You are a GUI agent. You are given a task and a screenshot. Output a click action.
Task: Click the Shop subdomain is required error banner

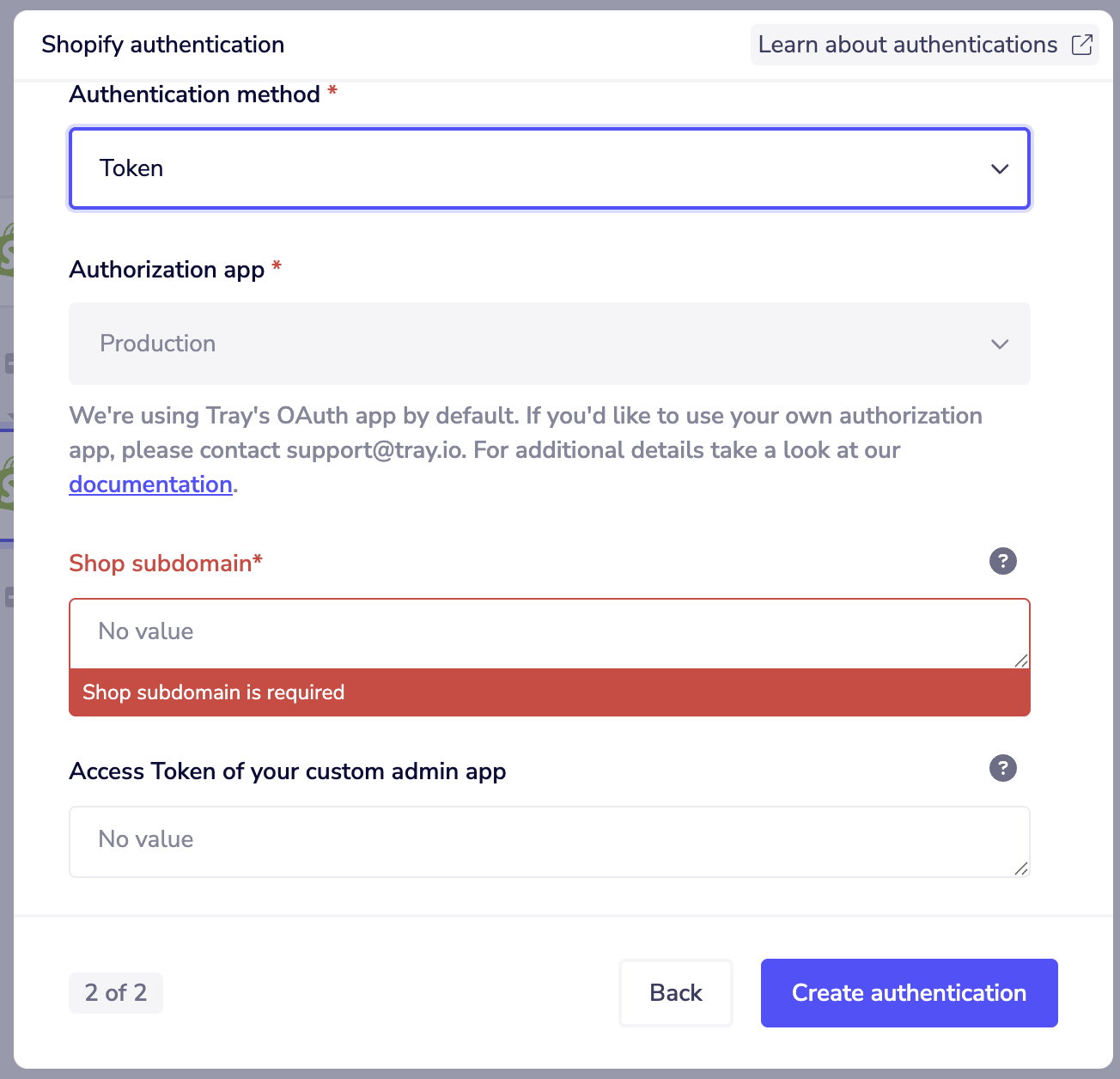click(549, 692)
